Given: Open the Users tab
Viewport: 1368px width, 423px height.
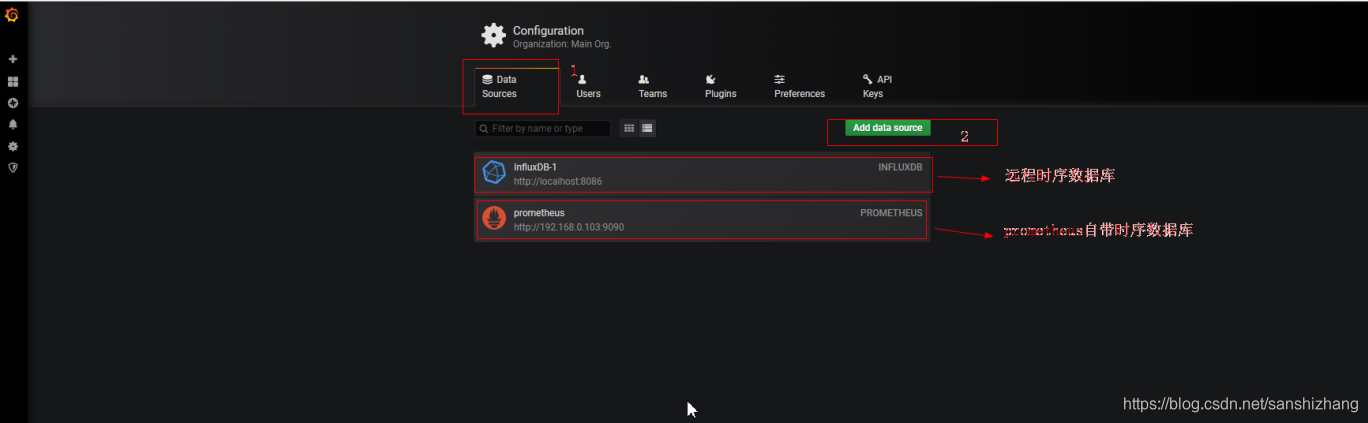Looking at the screenshot, I should 588,86.
